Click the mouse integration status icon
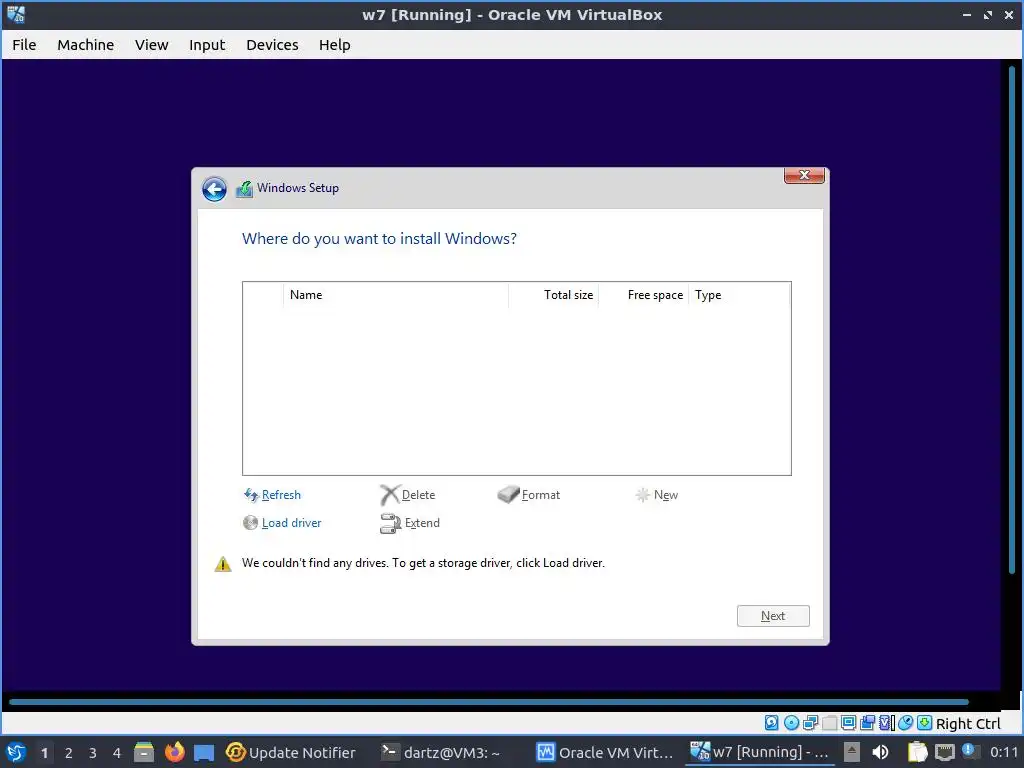Screen dimensions: 1024x768 pyautogui.click(x=905, y=723)
